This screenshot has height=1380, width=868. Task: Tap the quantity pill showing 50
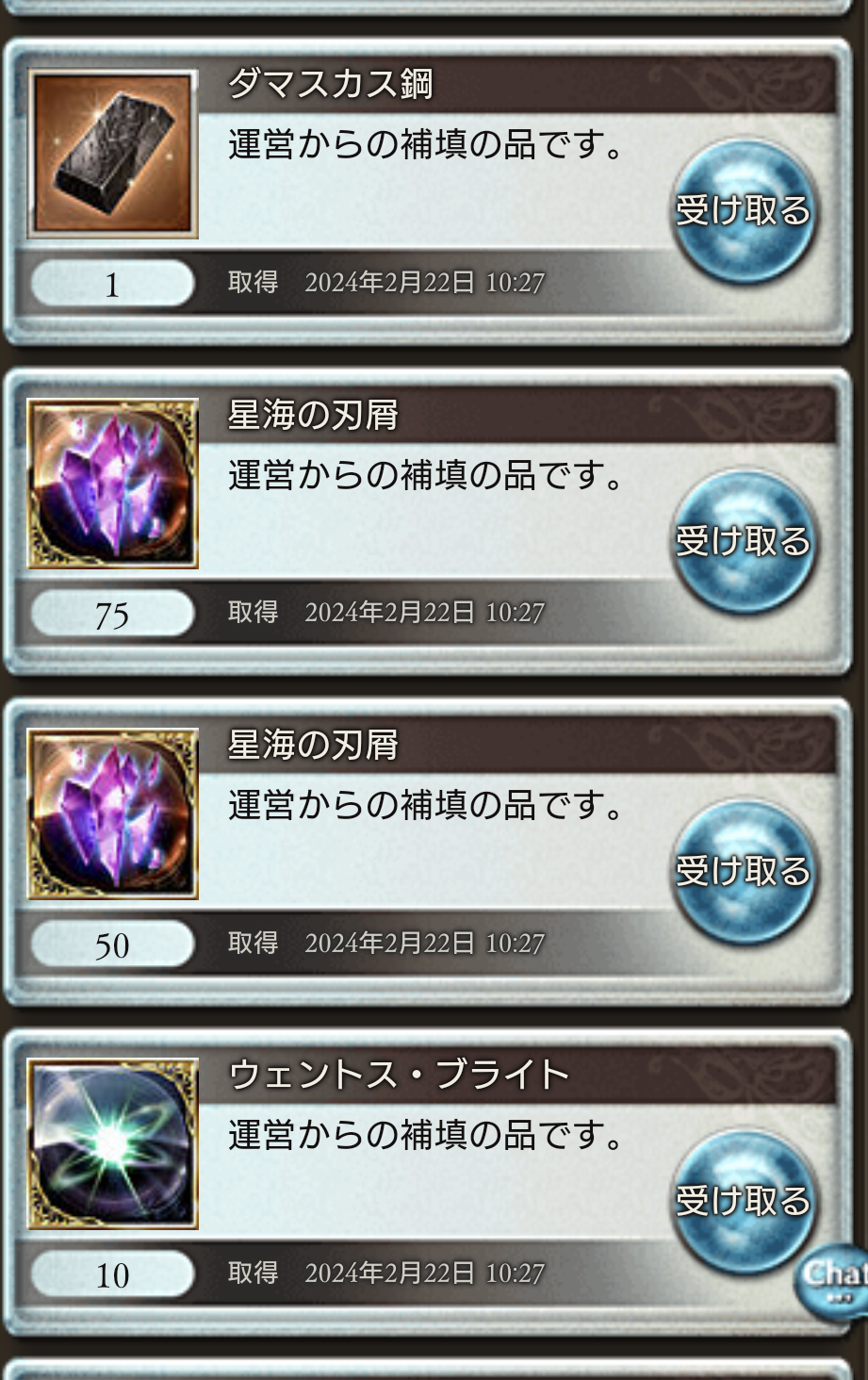112,945
